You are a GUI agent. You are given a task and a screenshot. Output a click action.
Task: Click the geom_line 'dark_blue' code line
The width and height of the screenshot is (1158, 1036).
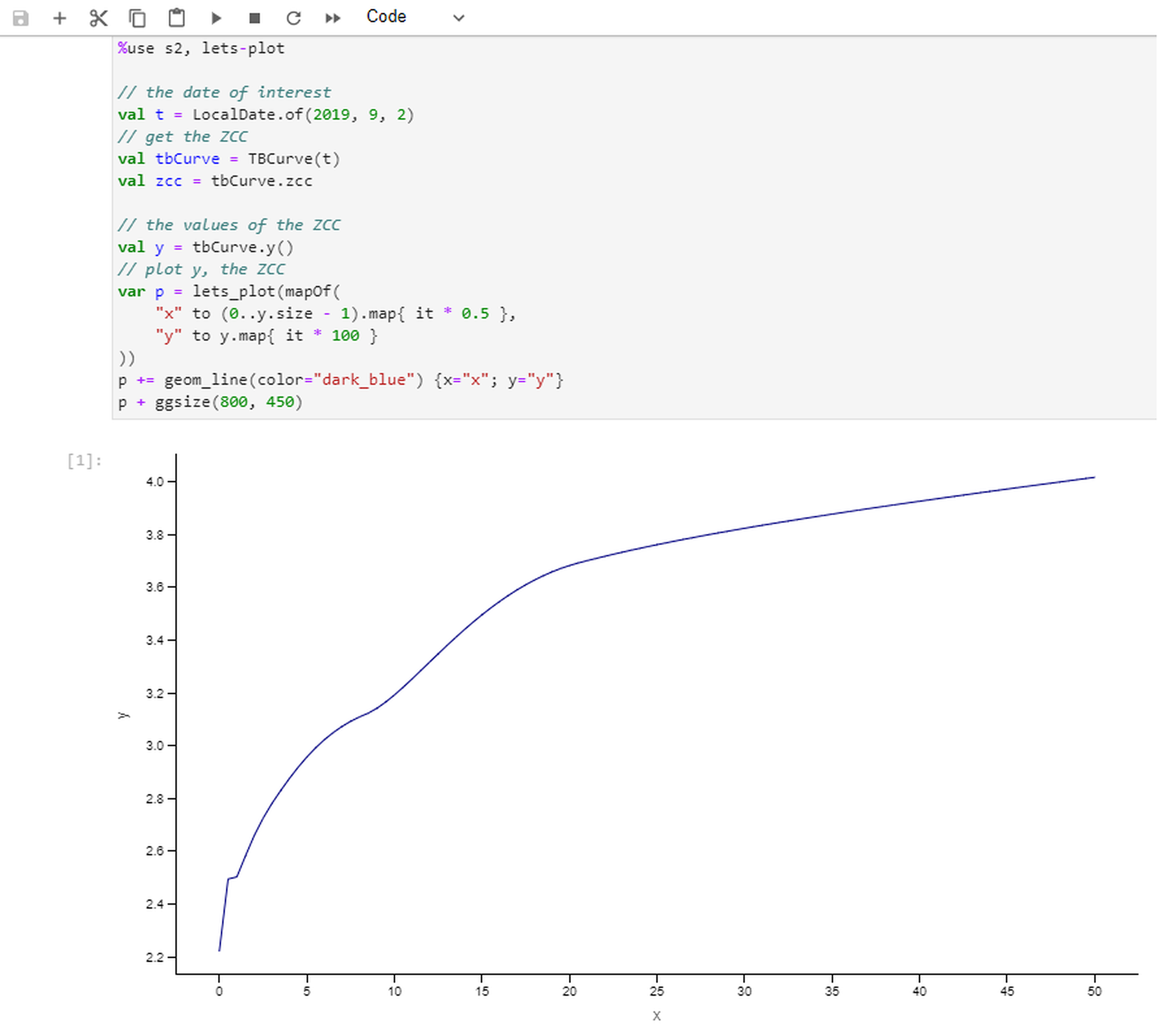point(340,380)
